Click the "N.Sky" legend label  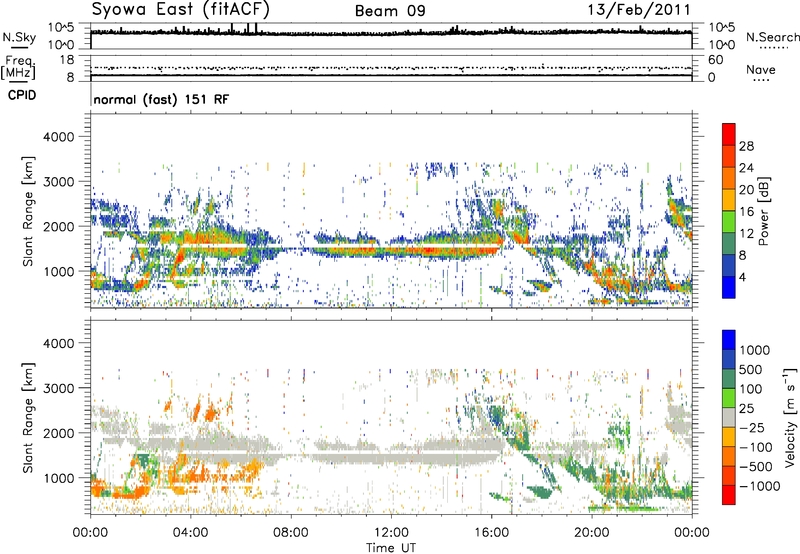(x=19, y=38)
